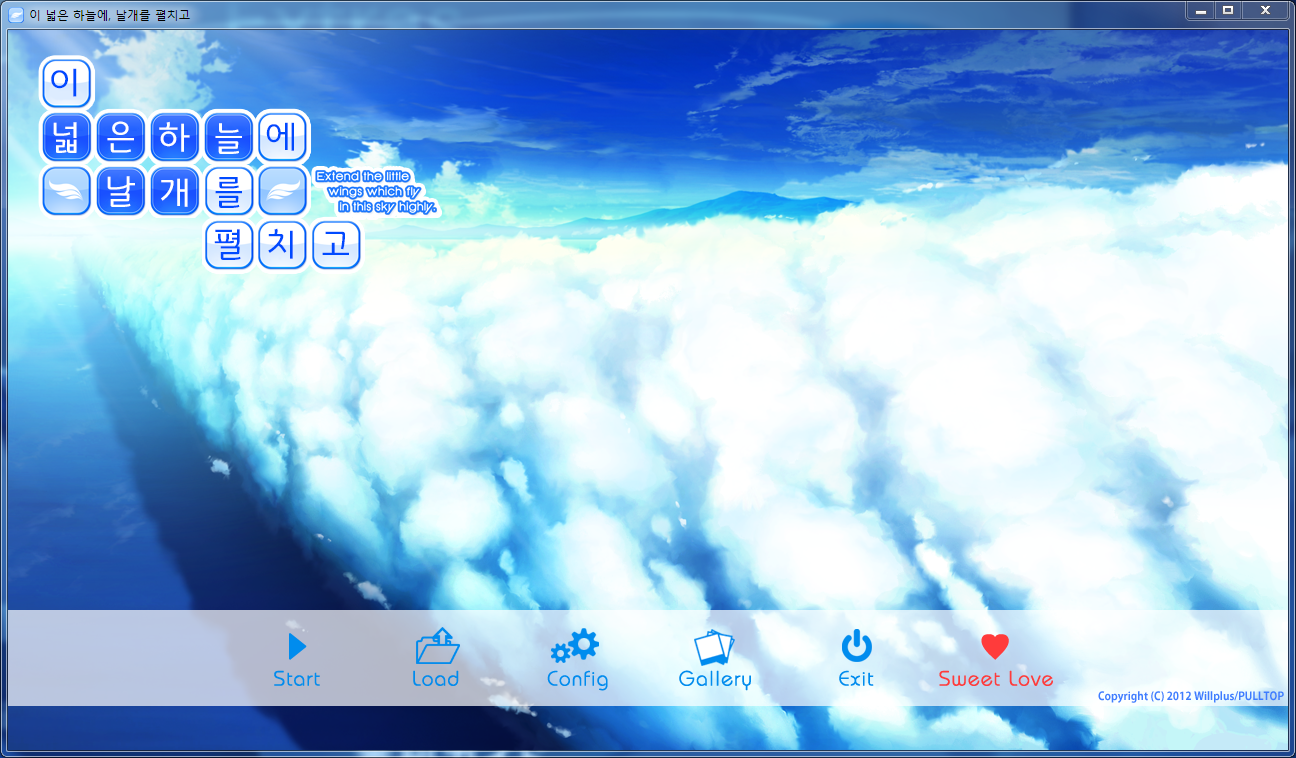Select the Sweet Love menu label
This screenshot has height=758, width=1296.
pos(996,679)
